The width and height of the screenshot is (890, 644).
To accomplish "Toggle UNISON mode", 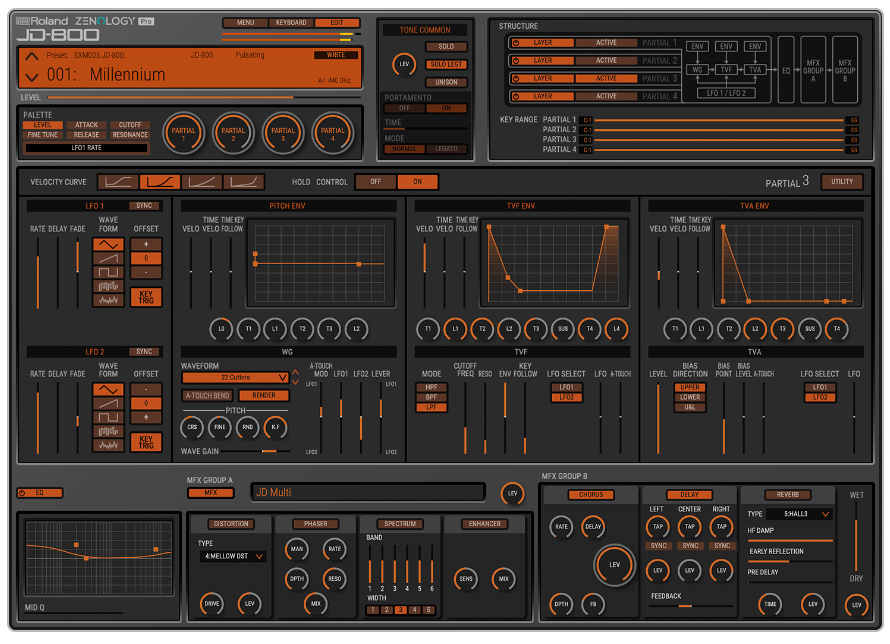I will (x=446, y=82).
